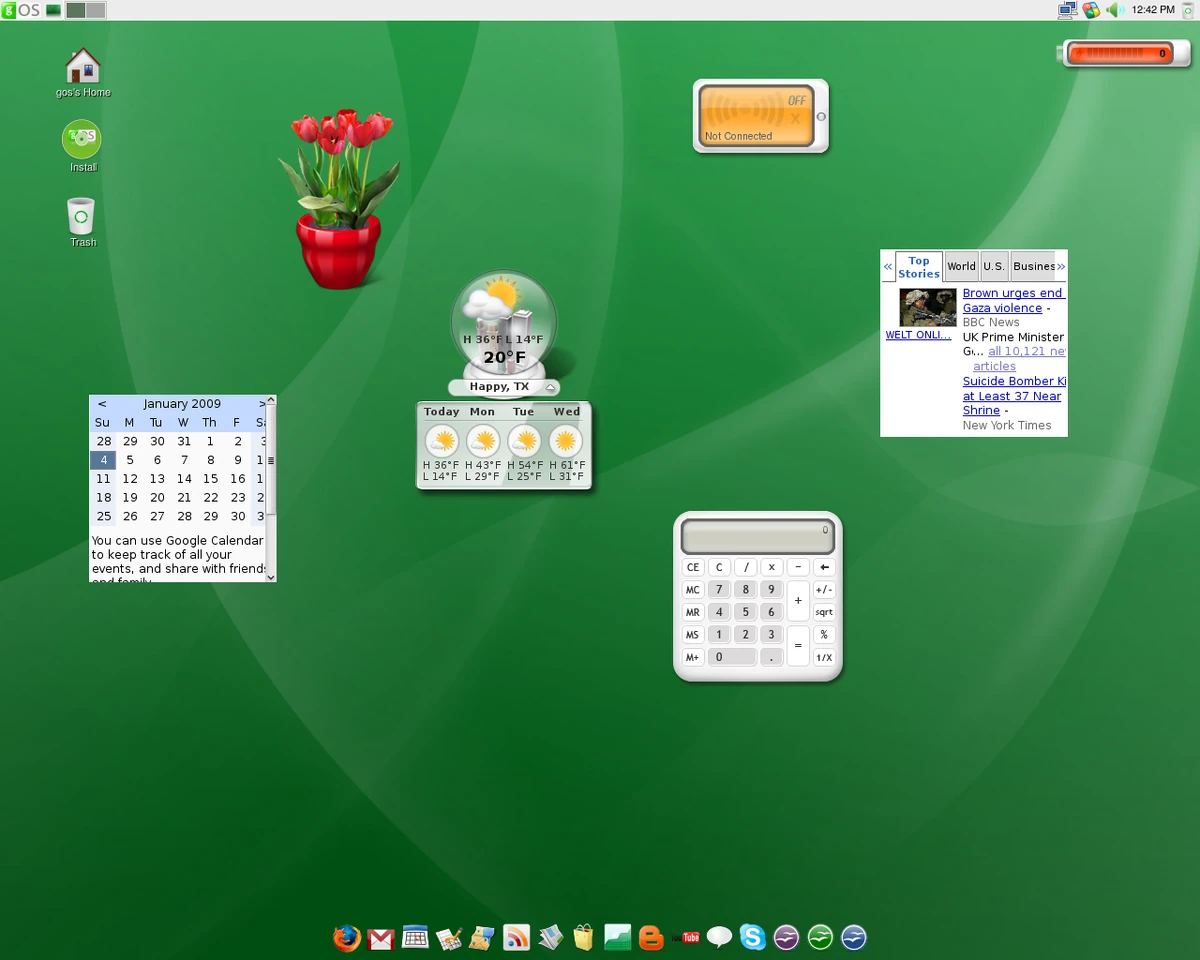Expand the Happy, TX location dropdown
The height and width of the screenshot is (960, 1200).
tap(550, 388)
